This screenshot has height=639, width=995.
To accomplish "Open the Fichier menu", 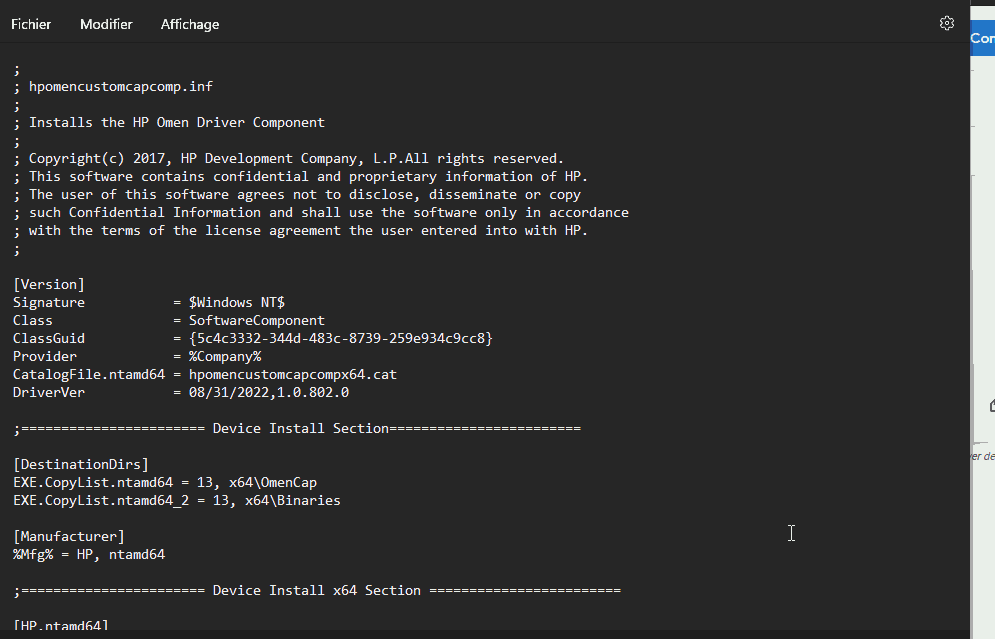I will 31,24.
